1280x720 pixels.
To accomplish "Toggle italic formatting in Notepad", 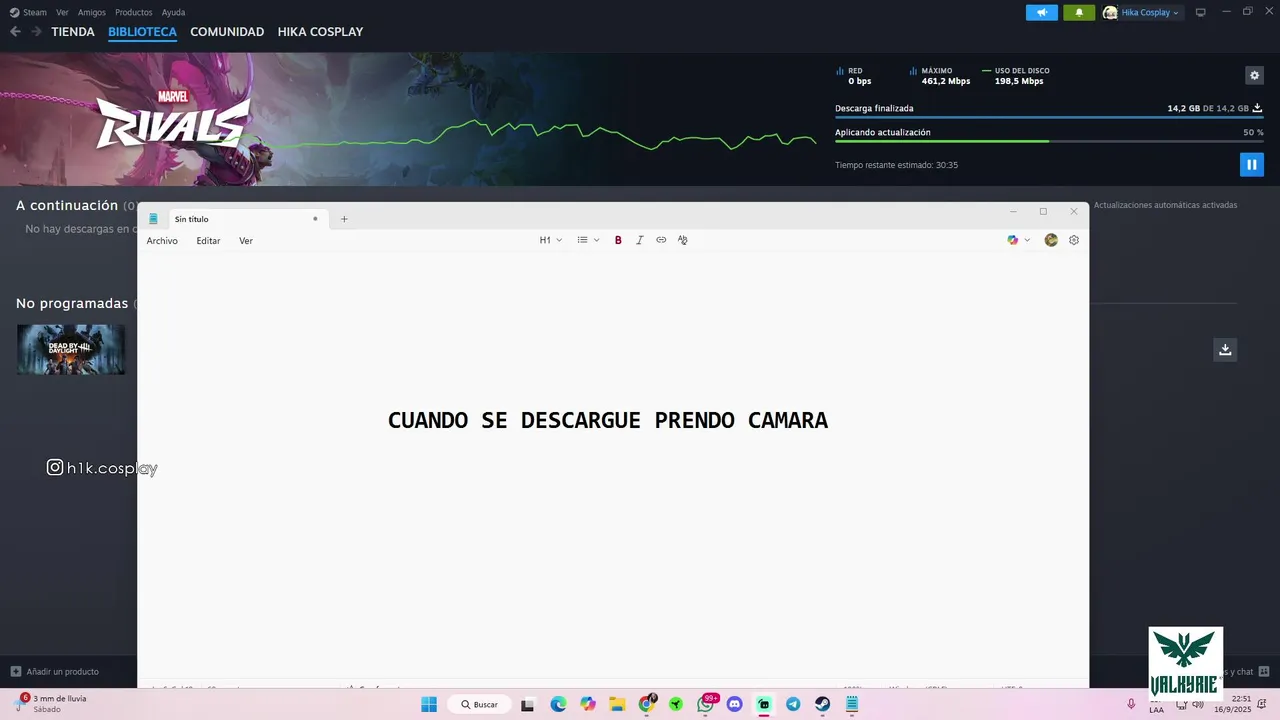I will [640, 240].
